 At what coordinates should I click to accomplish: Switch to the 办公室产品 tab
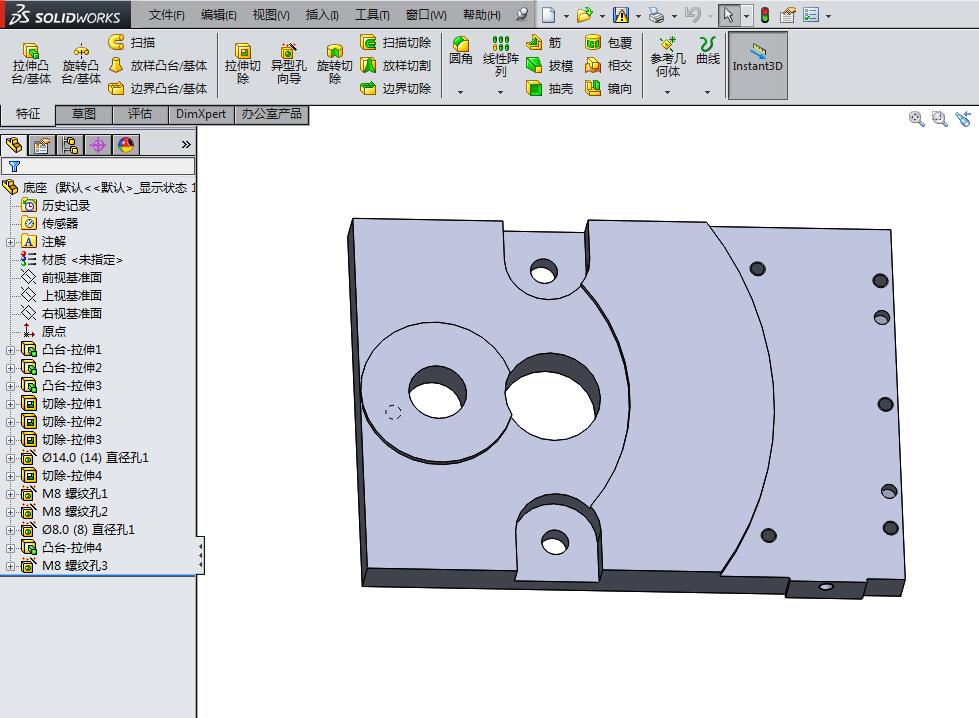tap(272, 114)
